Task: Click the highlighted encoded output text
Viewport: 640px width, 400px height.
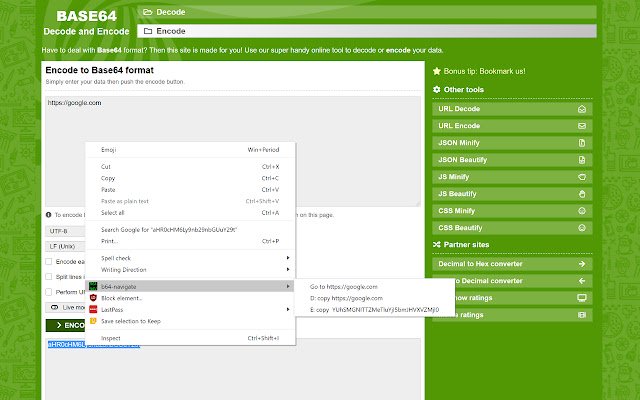Action: tap(94, 344)
